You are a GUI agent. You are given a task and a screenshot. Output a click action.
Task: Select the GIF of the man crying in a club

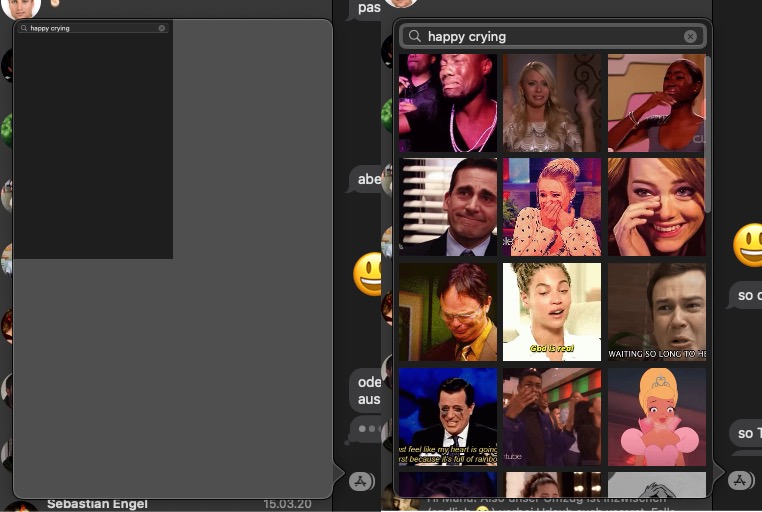click(x=448, y=103)
